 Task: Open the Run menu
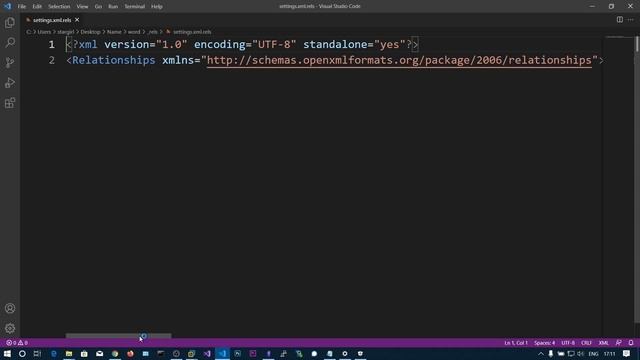point(113,7)
